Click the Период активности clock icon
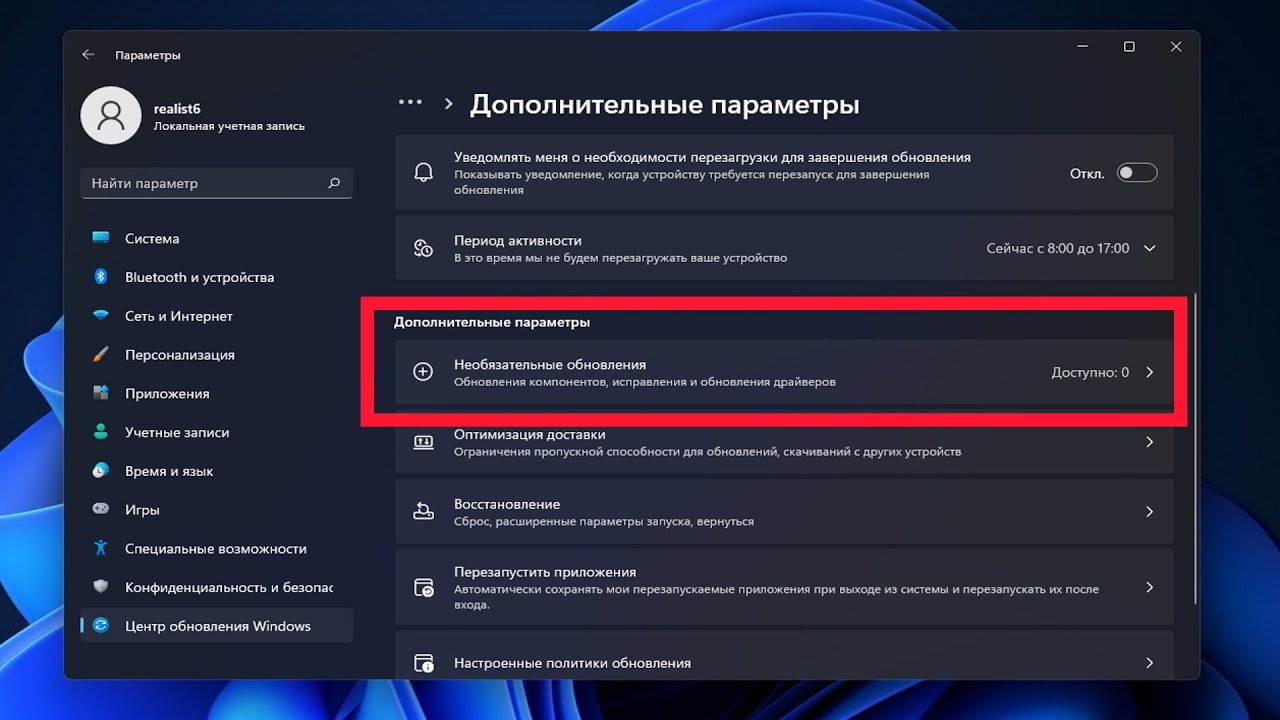 coord(423,248)
